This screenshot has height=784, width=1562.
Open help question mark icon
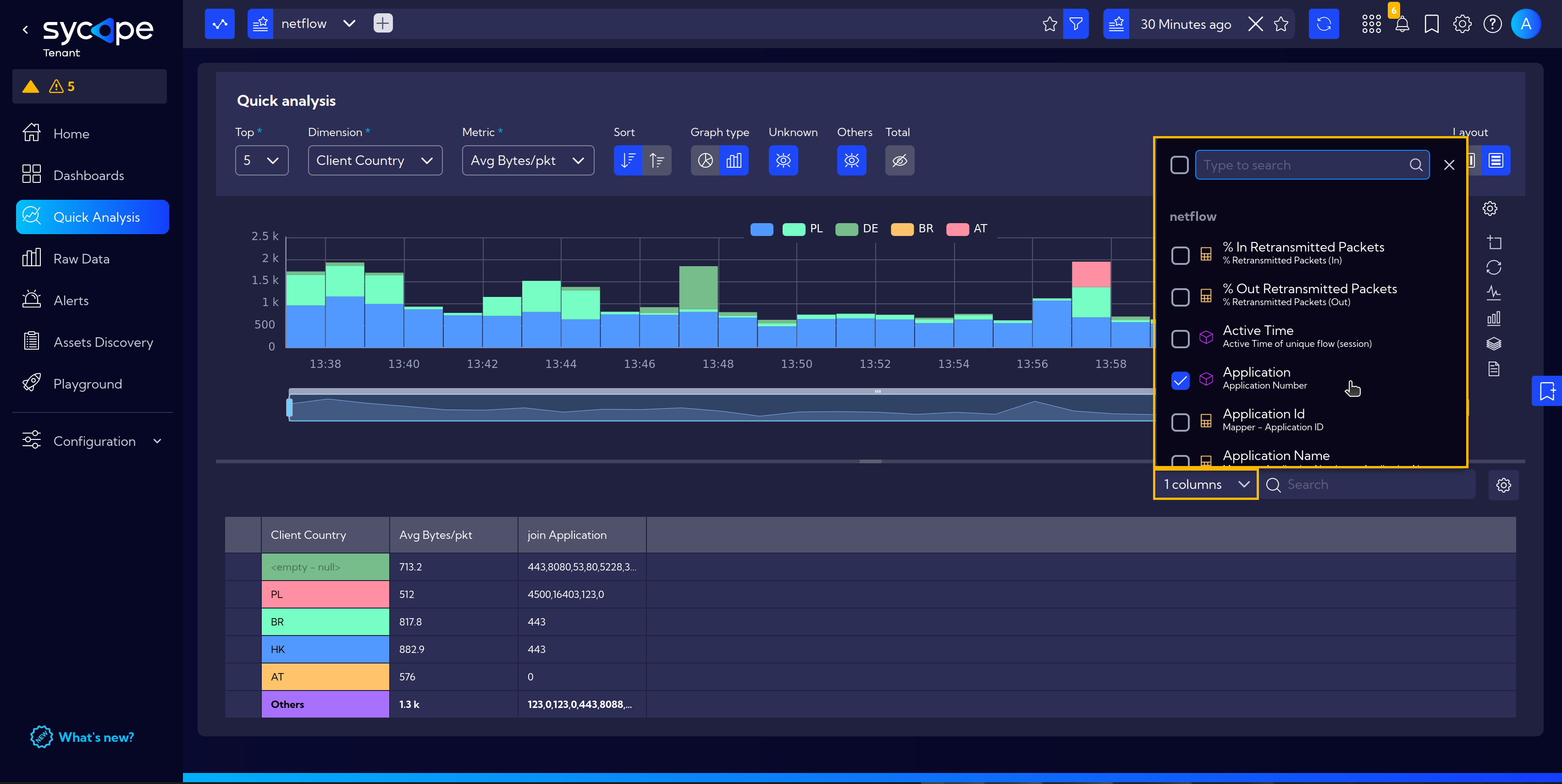[1492, 24]
